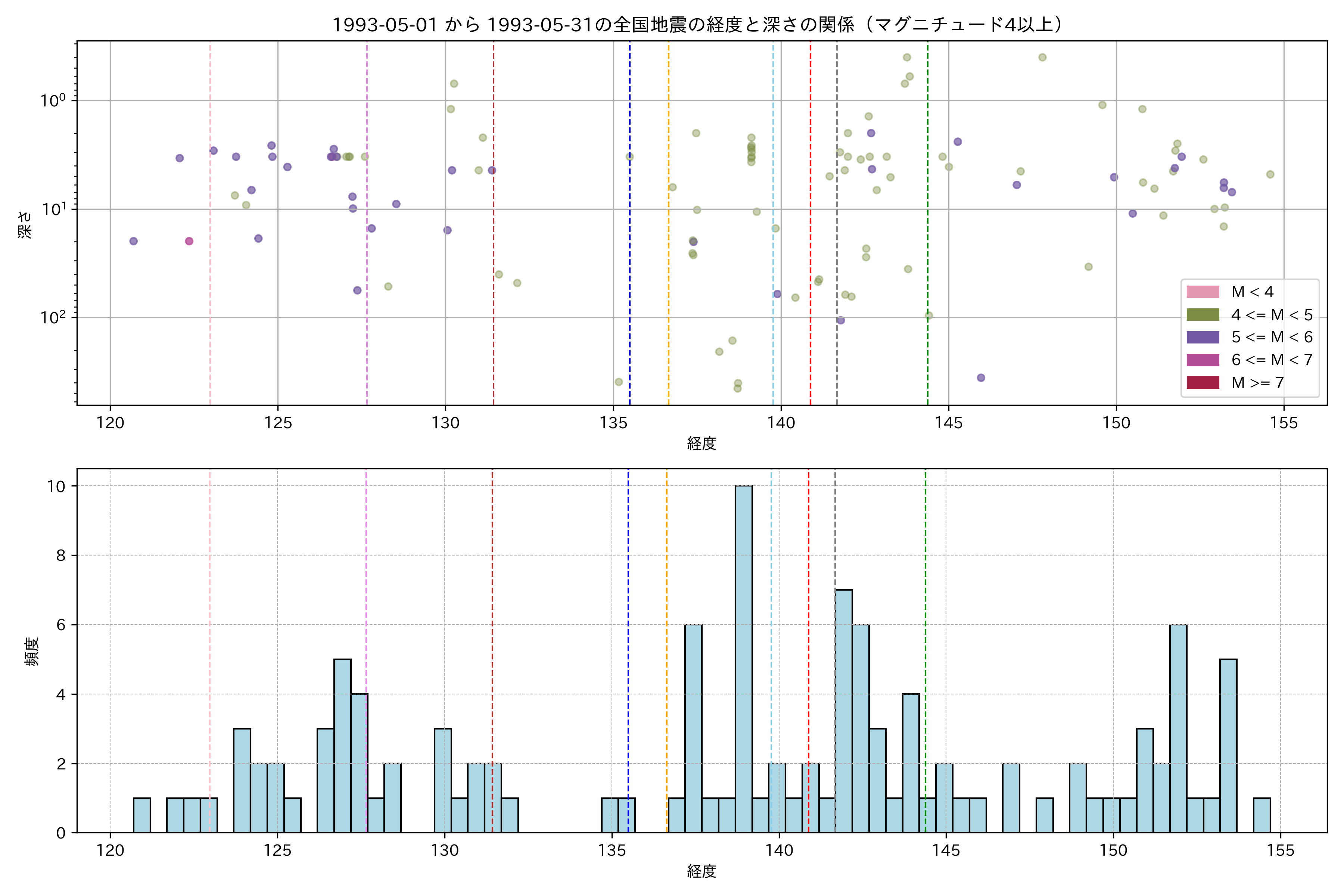1344x896 pixels.
Task: Click the single magenta scatter point near longitude 122
Action: tap(189, 241)
